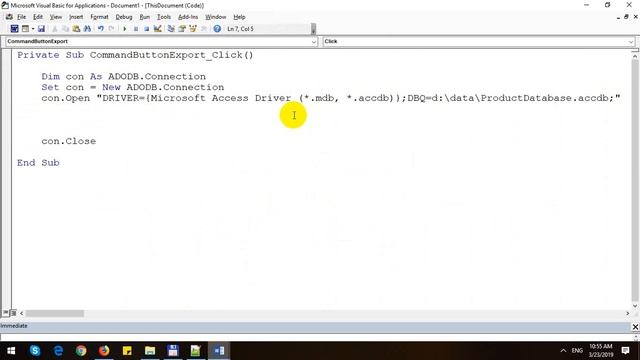Open the Add-Ins menu
Screen dimensions: 640x360
(188, 17)
